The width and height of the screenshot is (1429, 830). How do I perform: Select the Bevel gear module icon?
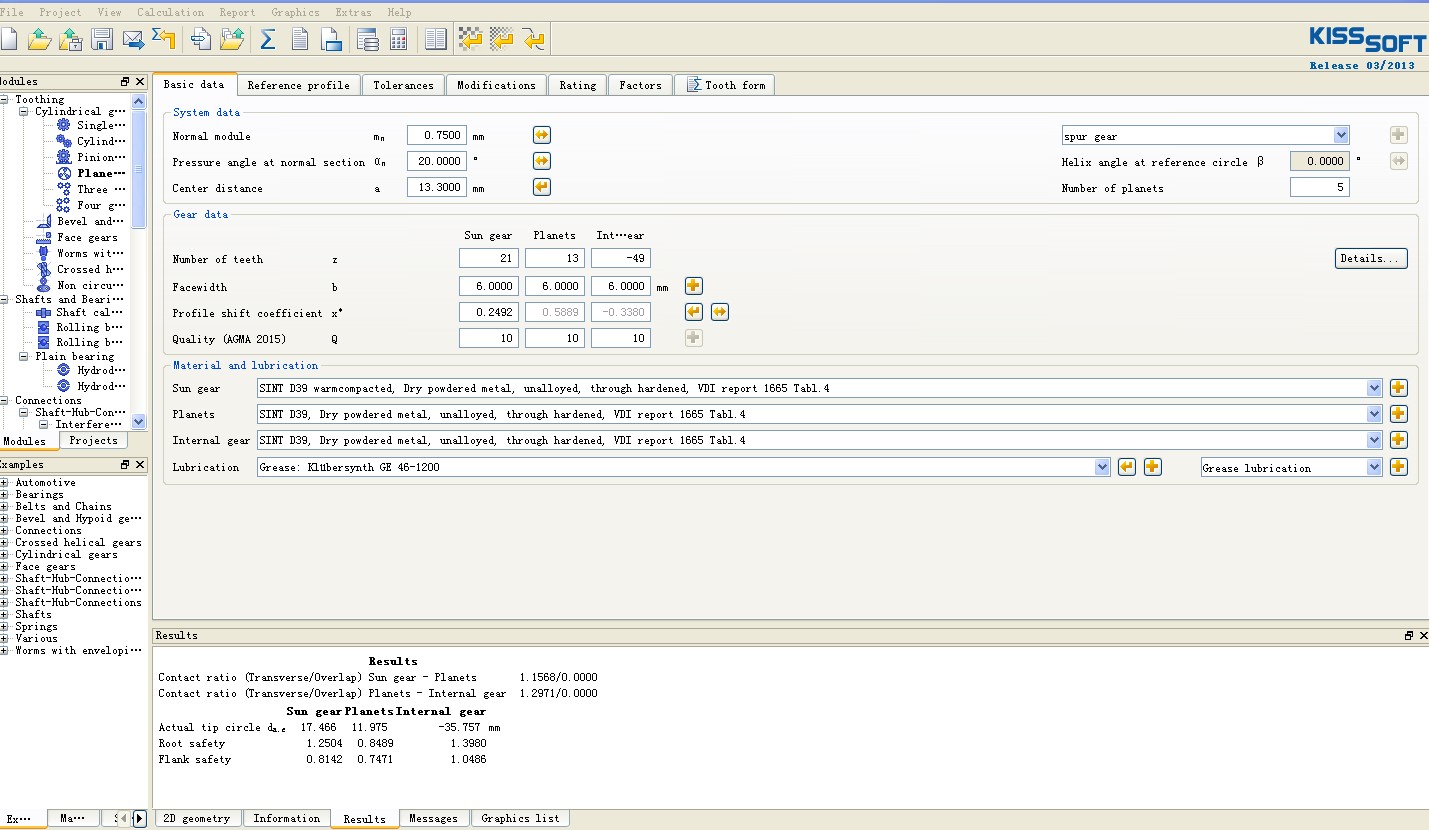pos(43,221)
